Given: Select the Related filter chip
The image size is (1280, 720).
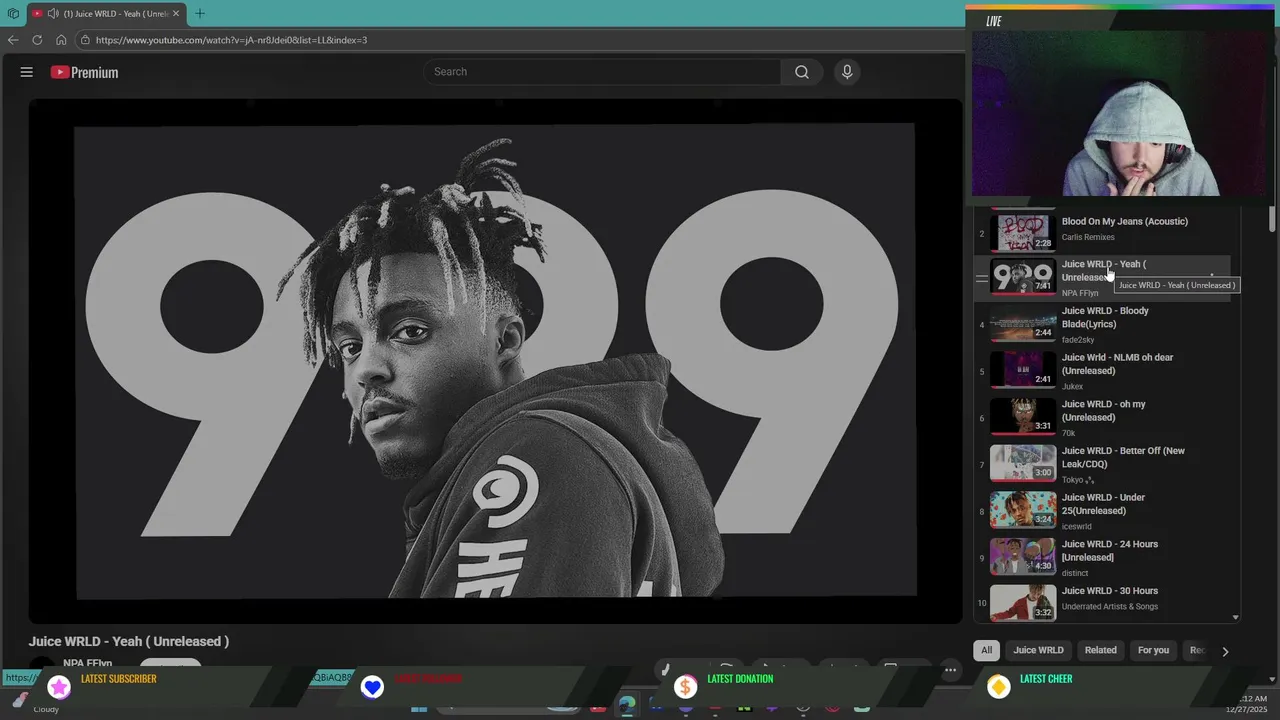Looking at the screenshot, I should [1100, 650].
